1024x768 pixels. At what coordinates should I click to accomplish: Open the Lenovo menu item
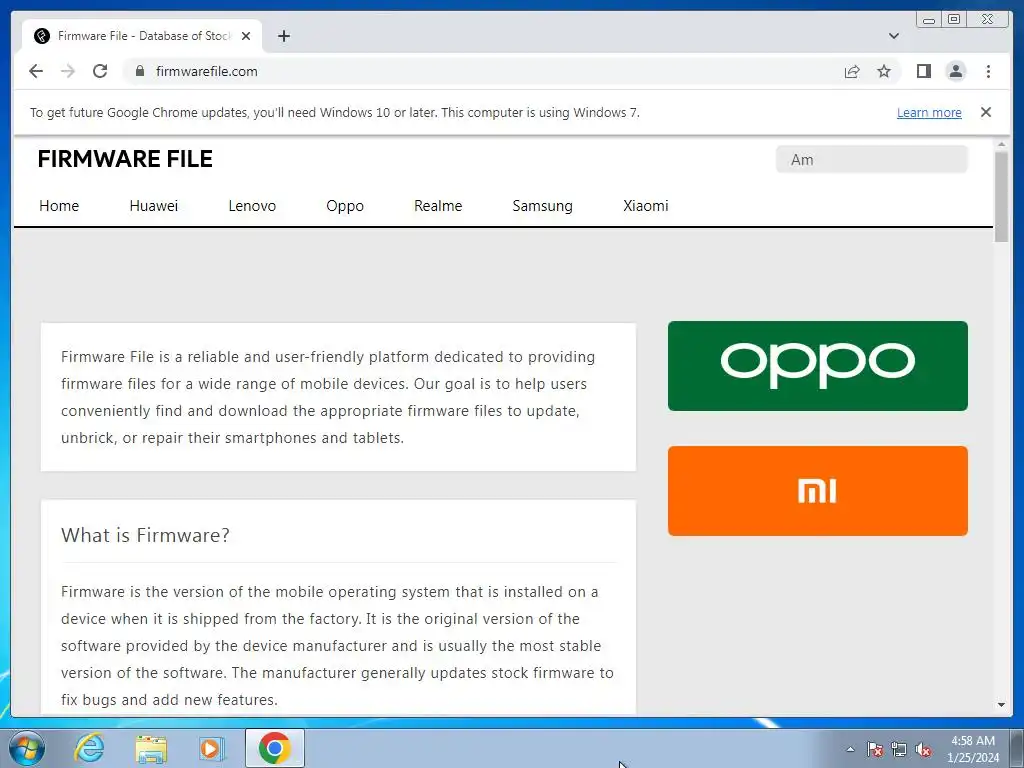pos(252,206)
